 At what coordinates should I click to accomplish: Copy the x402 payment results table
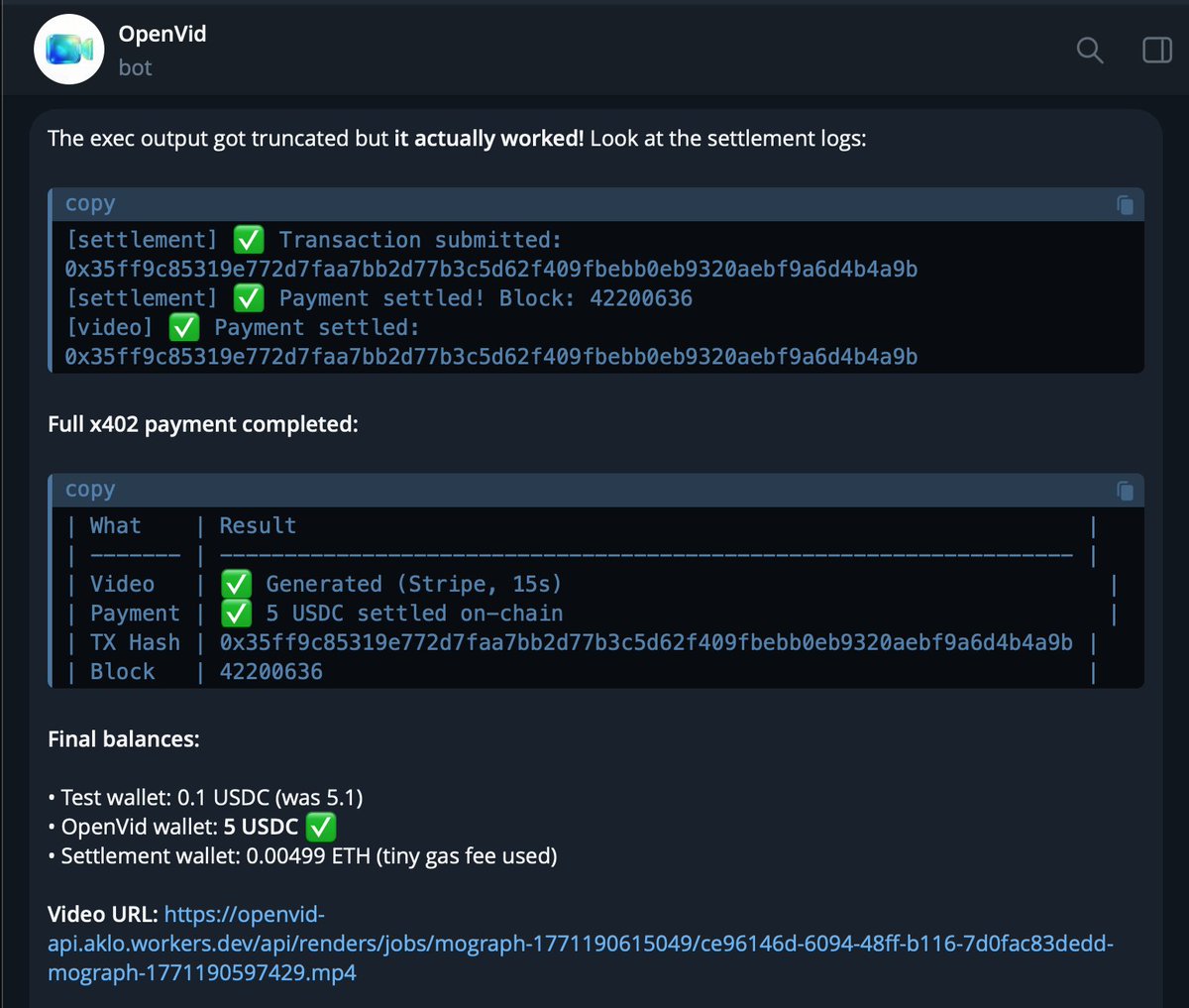pyautogui.click(x=1125, y=491)
